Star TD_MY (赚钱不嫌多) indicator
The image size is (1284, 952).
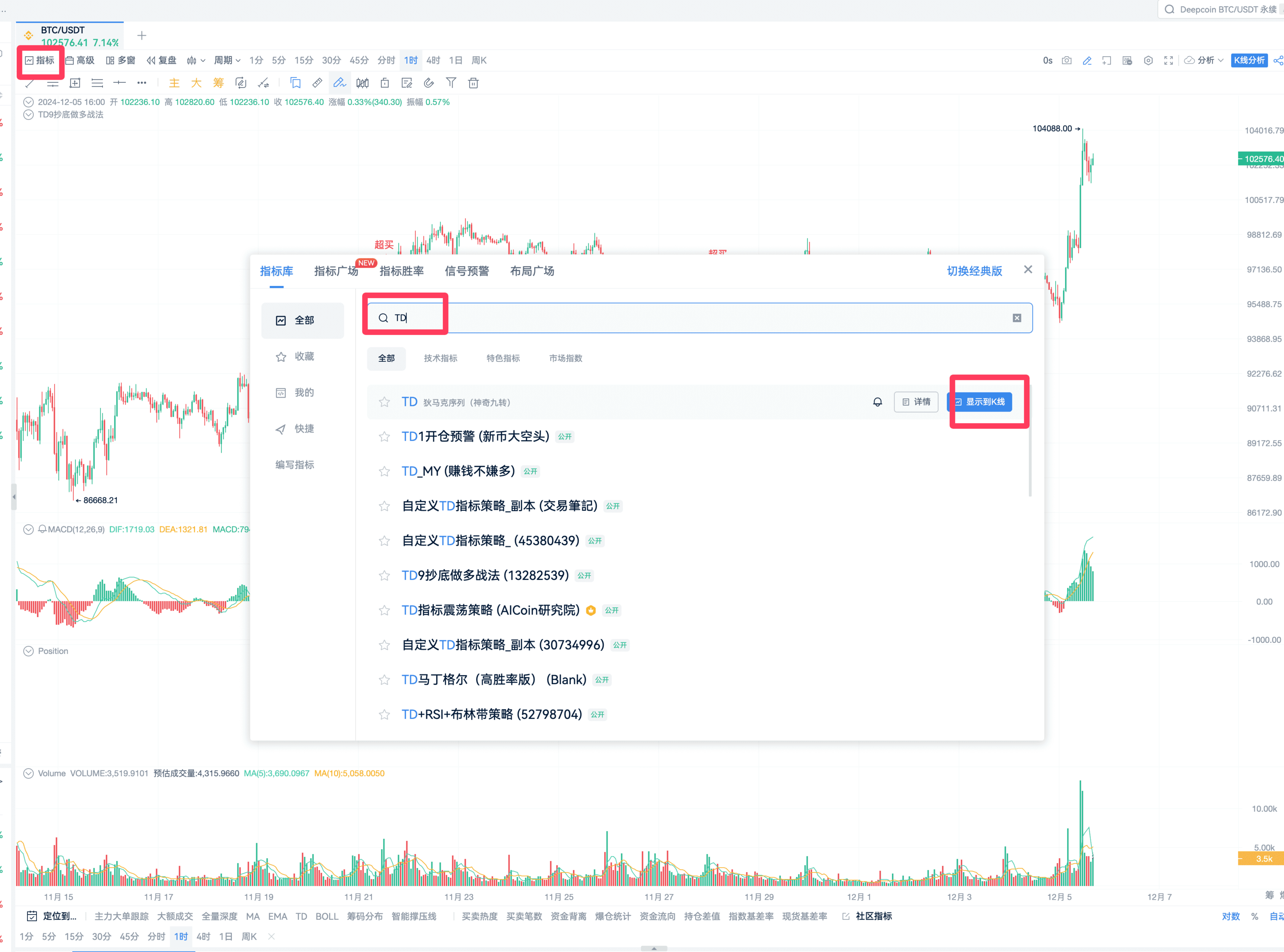click(x=384, y=471)
